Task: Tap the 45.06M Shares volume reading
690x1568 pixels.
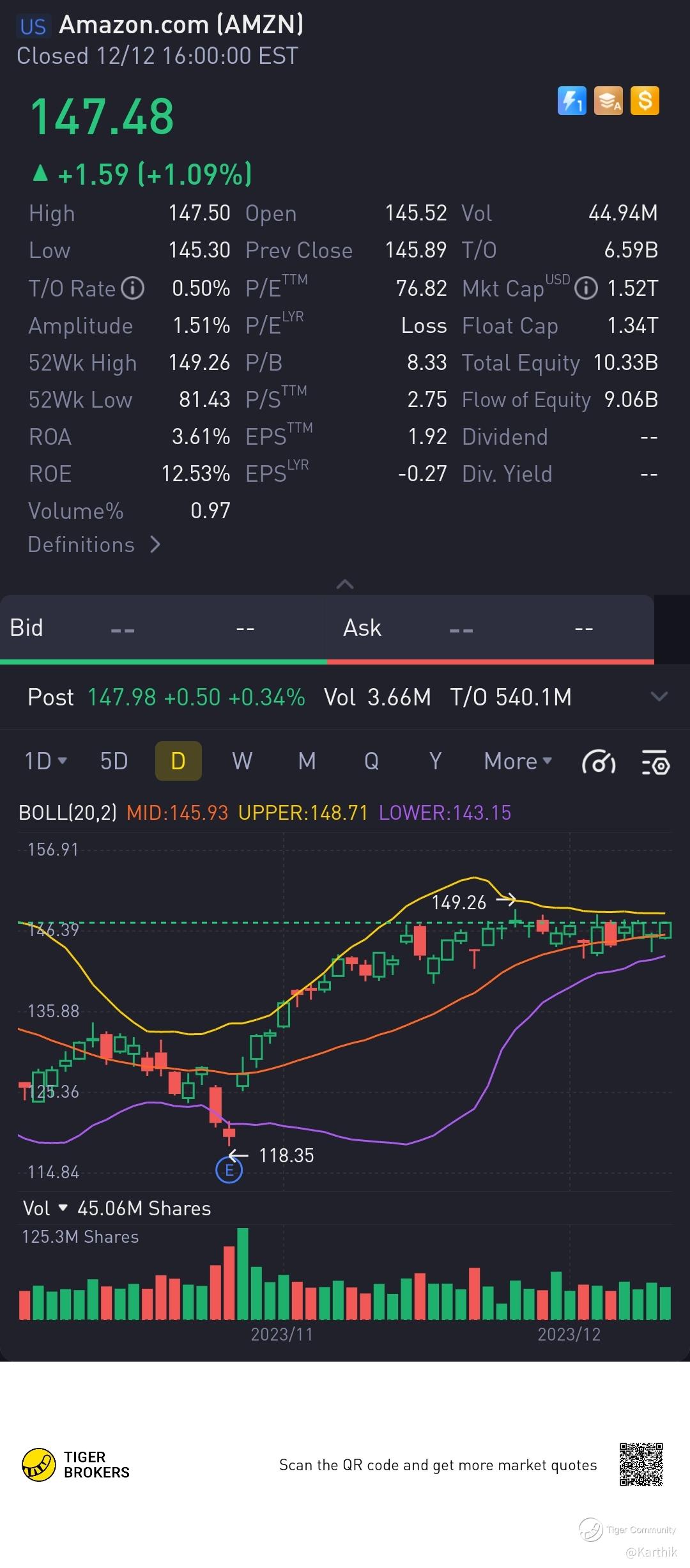Action: coord(144,1208)
